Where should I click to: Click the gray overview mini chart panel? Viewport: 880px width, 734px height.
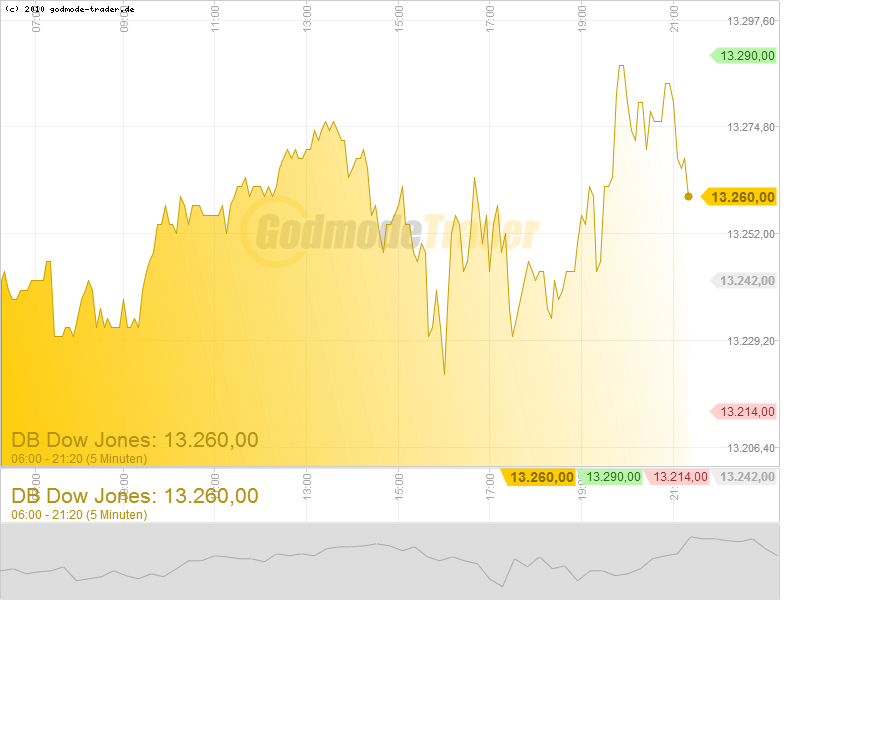tap(390, 561)
